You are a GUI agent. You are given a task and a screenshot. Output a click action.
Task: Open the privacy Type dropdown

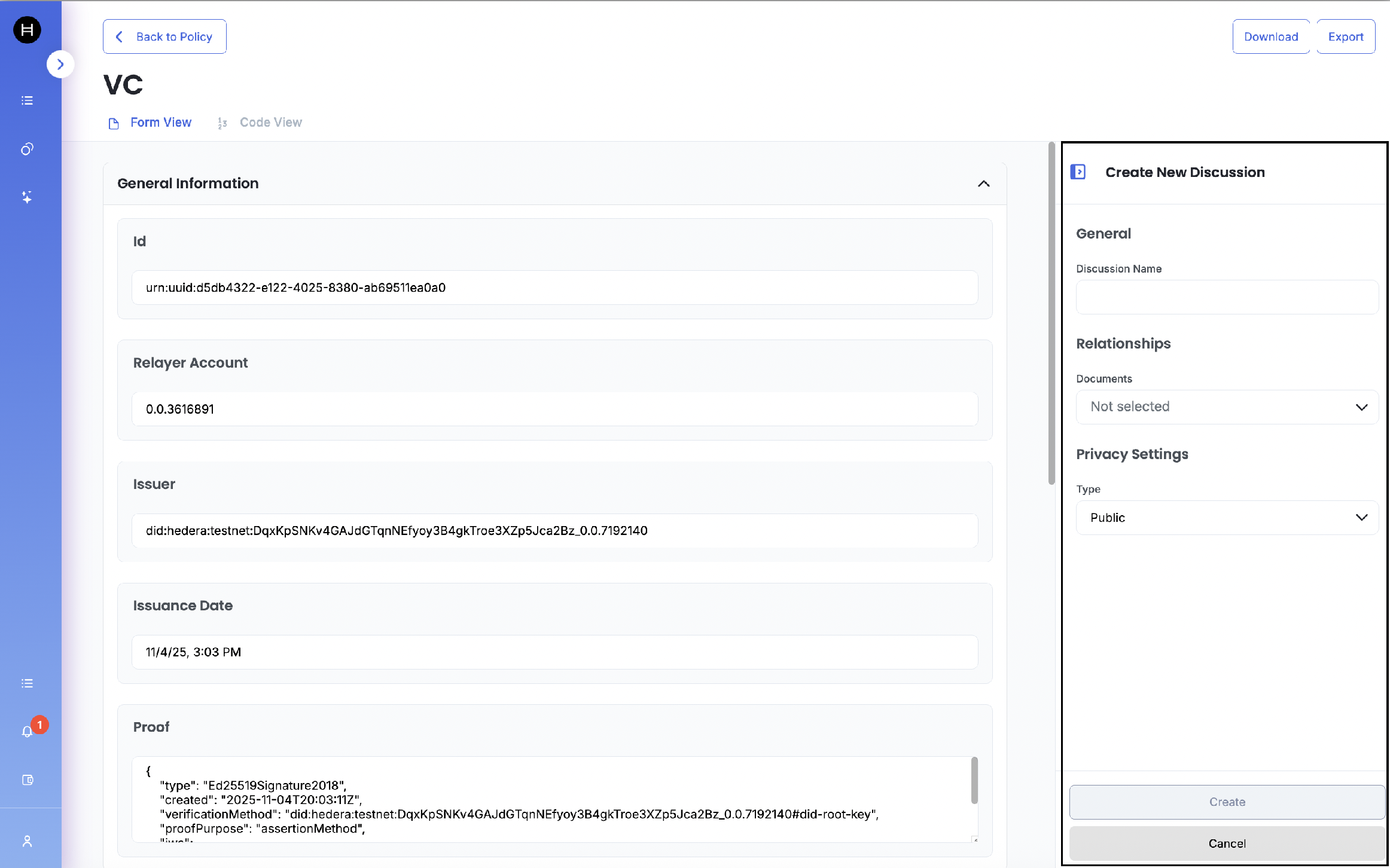1227,518
